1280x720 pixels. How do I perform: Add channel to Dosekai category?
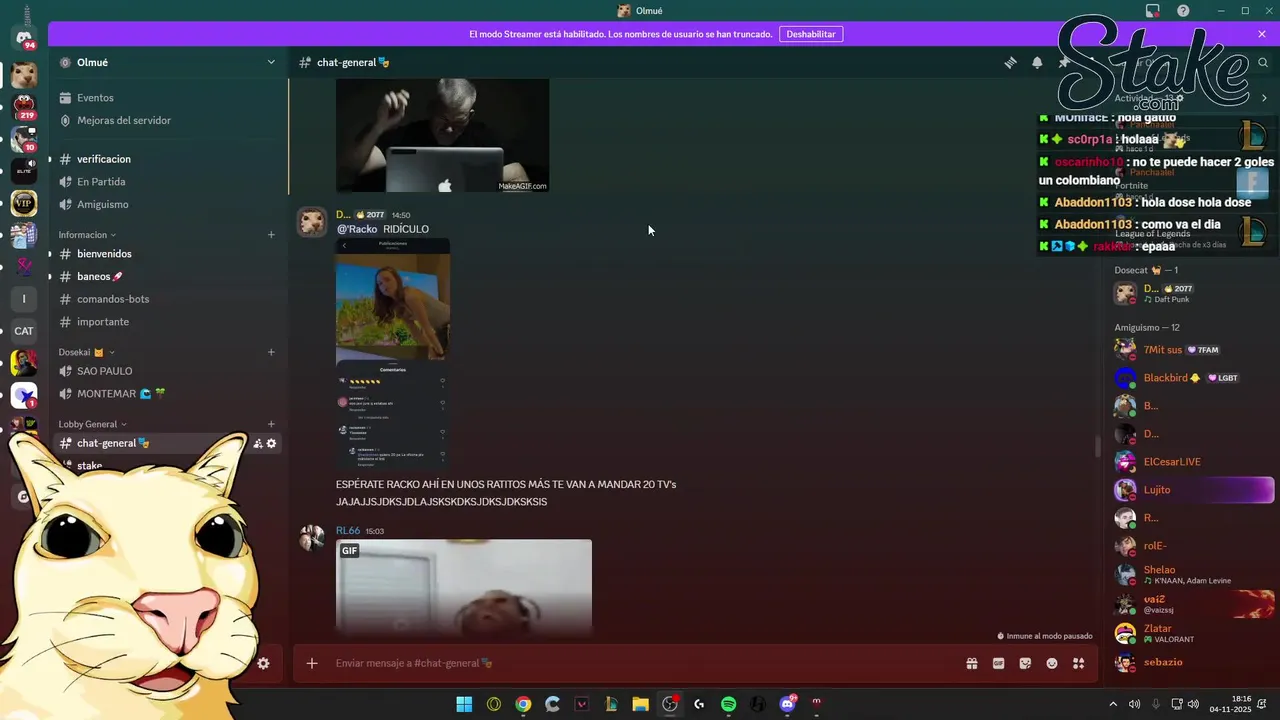[x=271, y=352]
